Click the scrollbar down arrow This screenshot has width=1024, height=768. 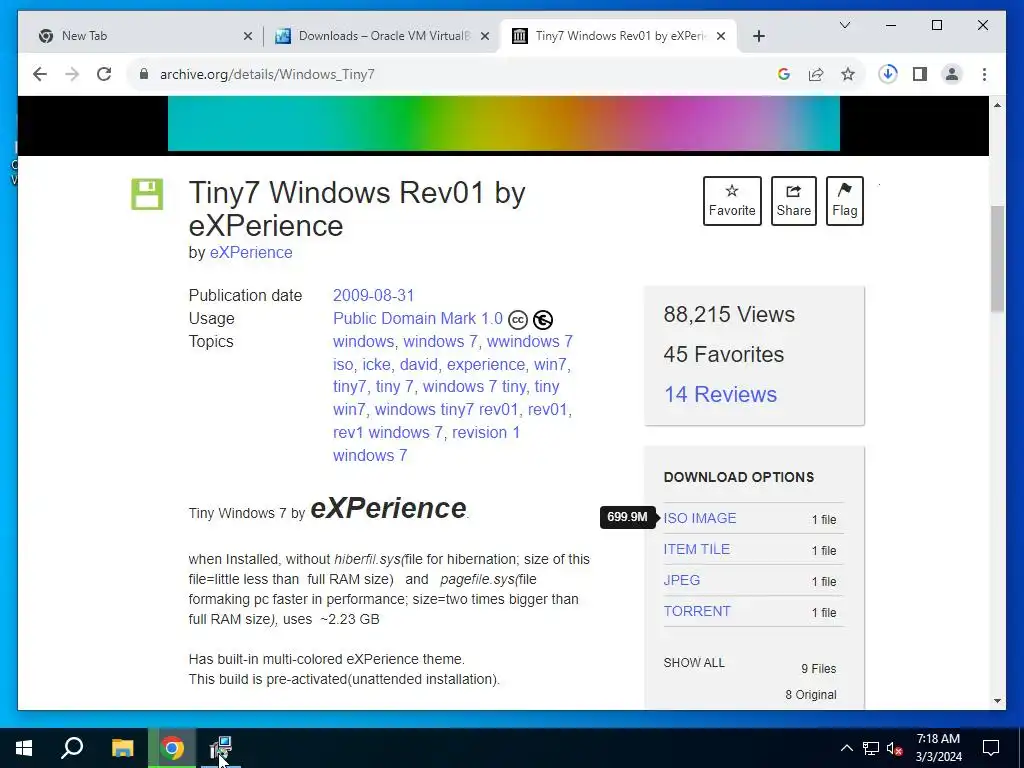997,701
